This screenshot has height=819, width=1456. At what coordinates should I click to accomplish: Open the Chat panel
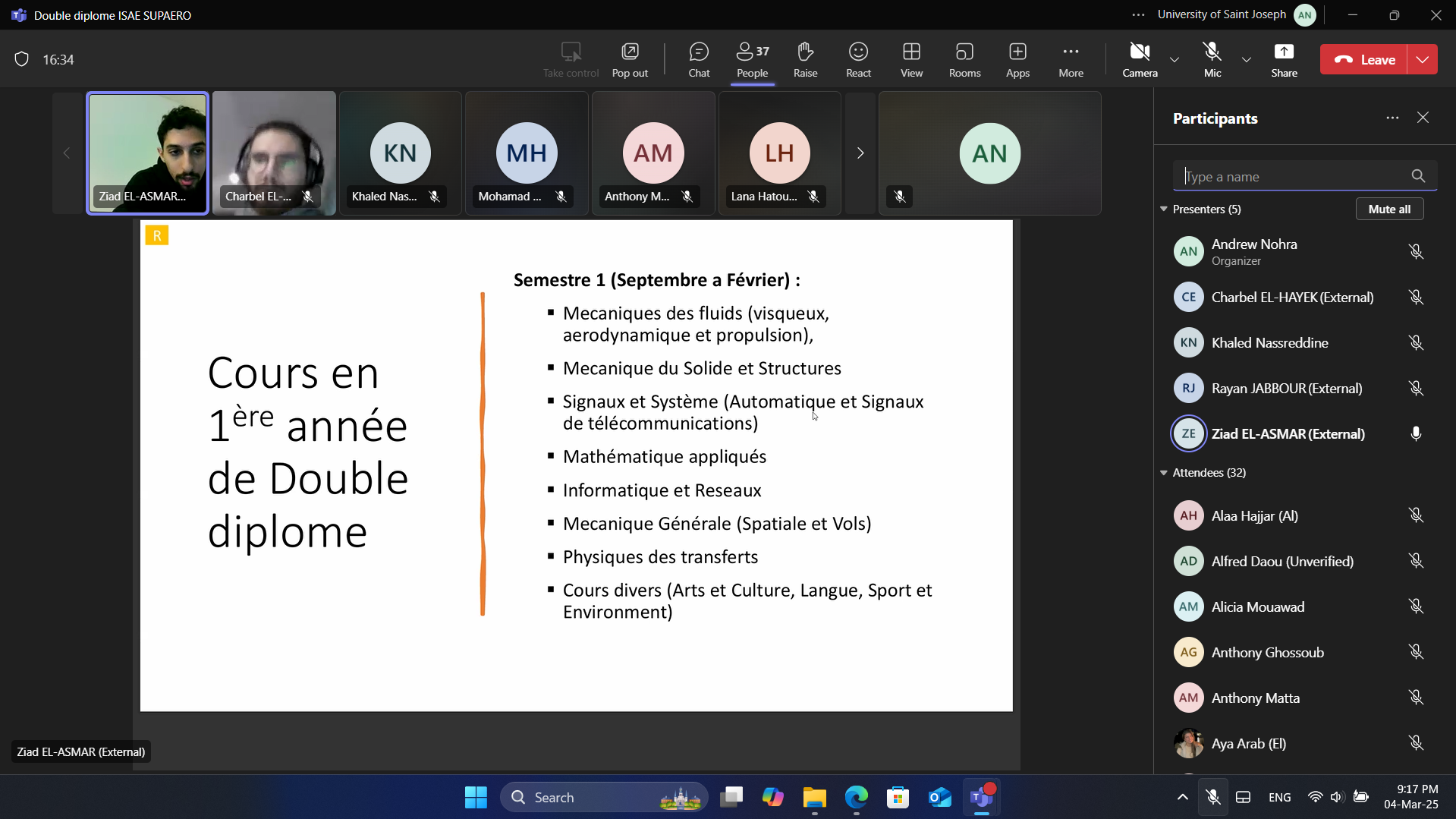[698, 59]
